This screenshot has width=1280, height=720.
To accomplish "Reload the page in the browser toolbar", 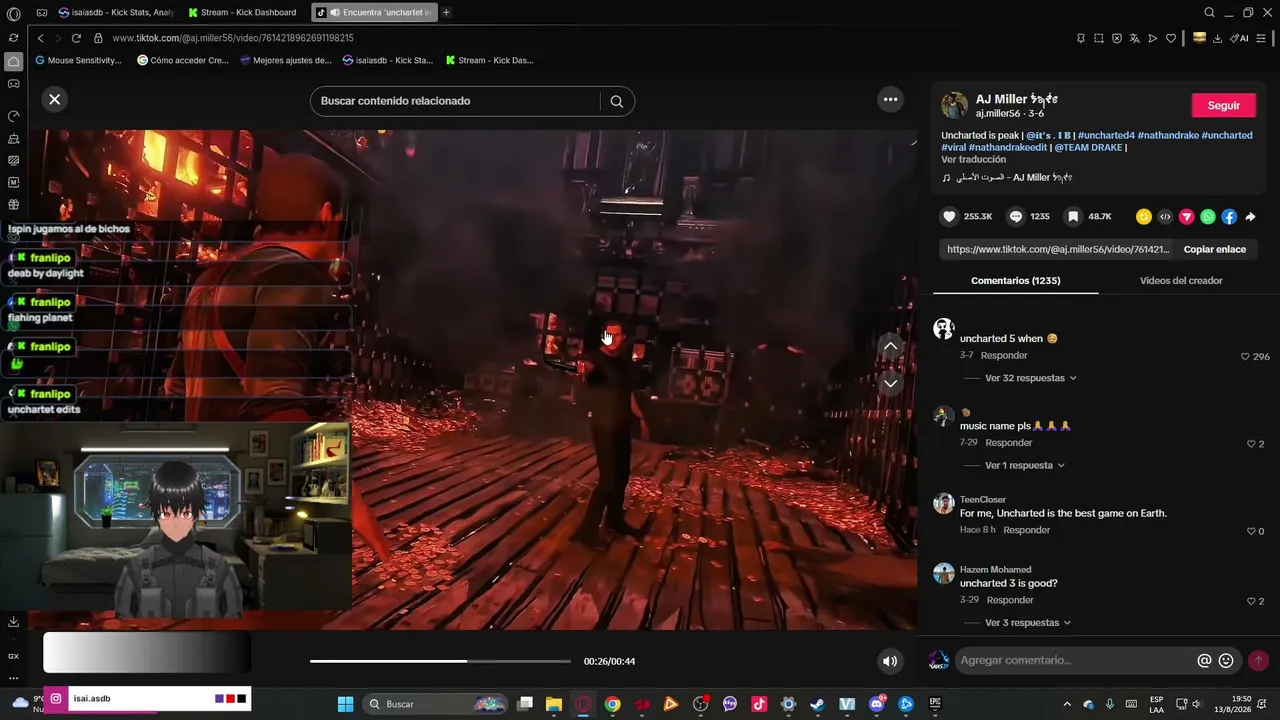I will (76, 38).
